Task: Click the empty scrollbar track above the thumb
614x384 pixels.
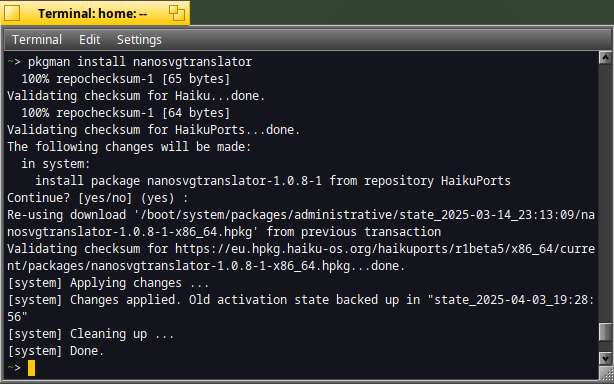Action: (x=605, y=193)
